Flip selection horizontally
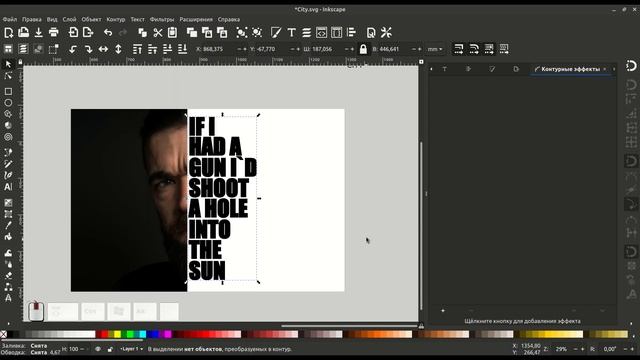640x360 pixels. [x=103, y=49]
